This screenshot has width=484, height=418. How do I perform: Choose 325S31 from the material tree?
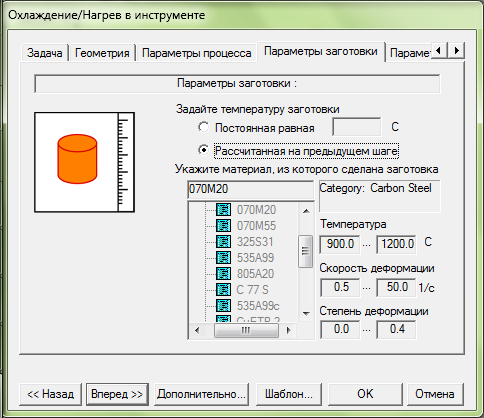(x=255, y=242)
